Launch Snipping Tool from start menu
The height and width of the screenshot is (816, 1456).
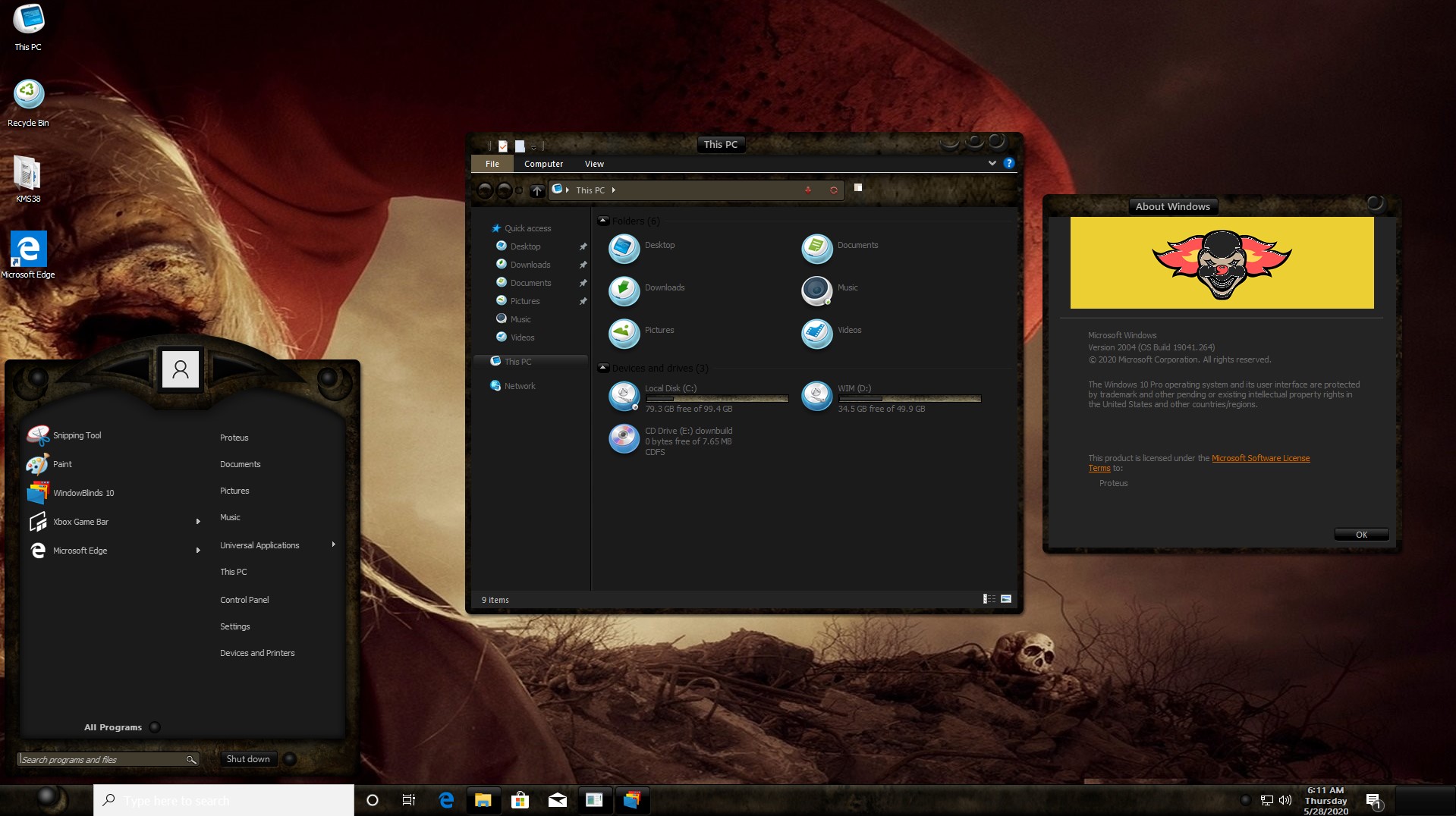pyautogui.click(x=64, y=435)
